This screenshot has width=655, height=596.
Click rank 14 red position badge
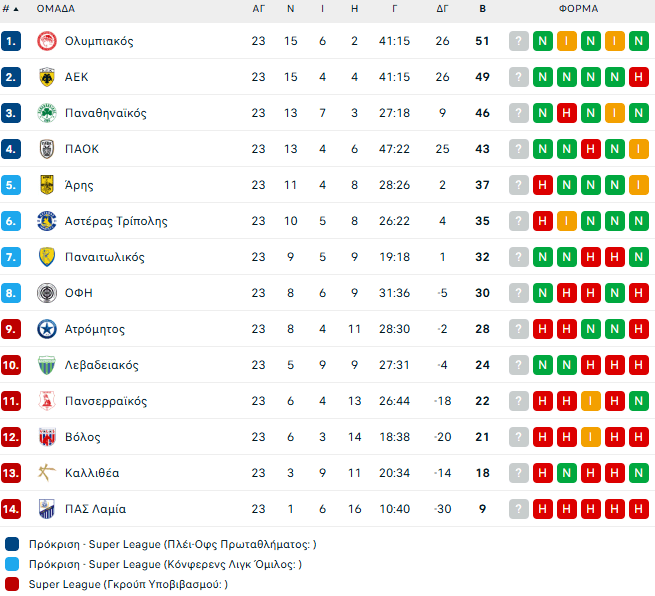pyautogui.click(x=11, y=509)
